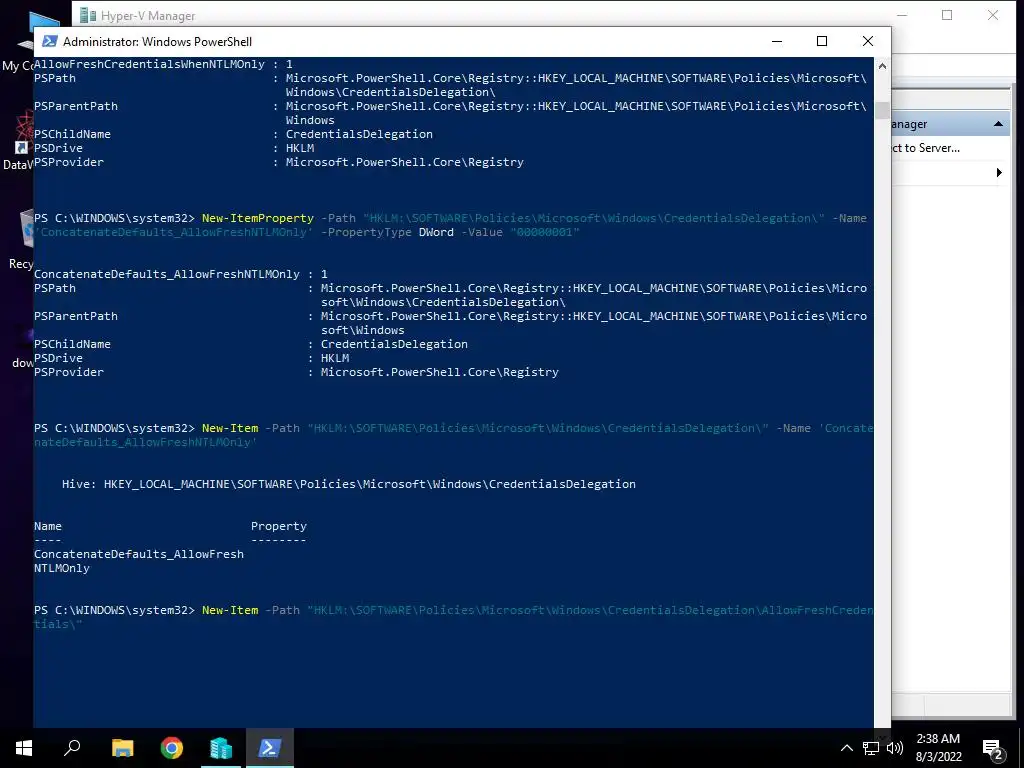The image size is (1024, 768).
Task: Close the PowerShell window
Action: pyautogui.click(x=868, y=41)
